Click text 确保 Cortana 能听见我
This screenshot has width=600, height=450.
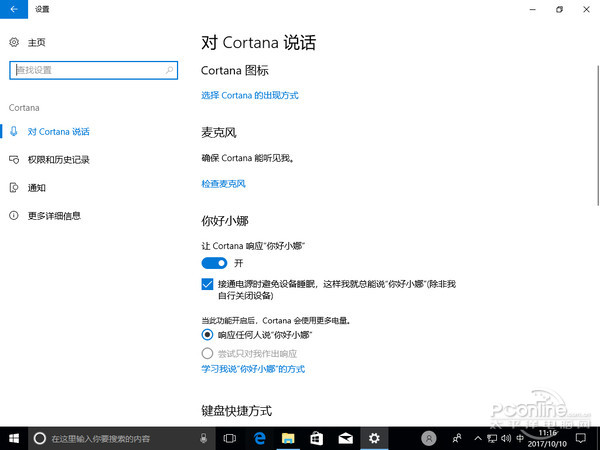tap(248, 158)
